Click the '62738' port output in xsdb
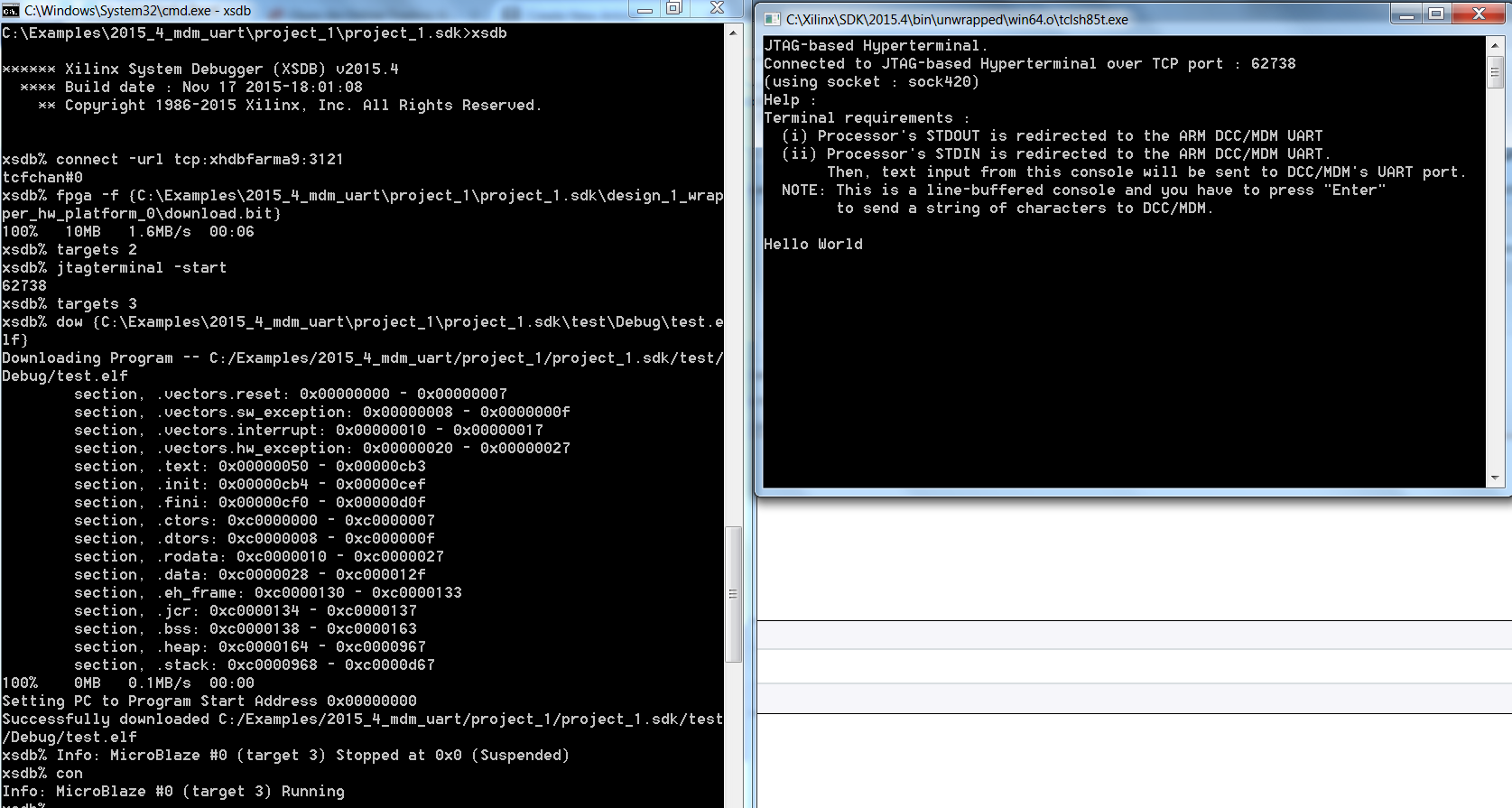 tap(24, 285)
